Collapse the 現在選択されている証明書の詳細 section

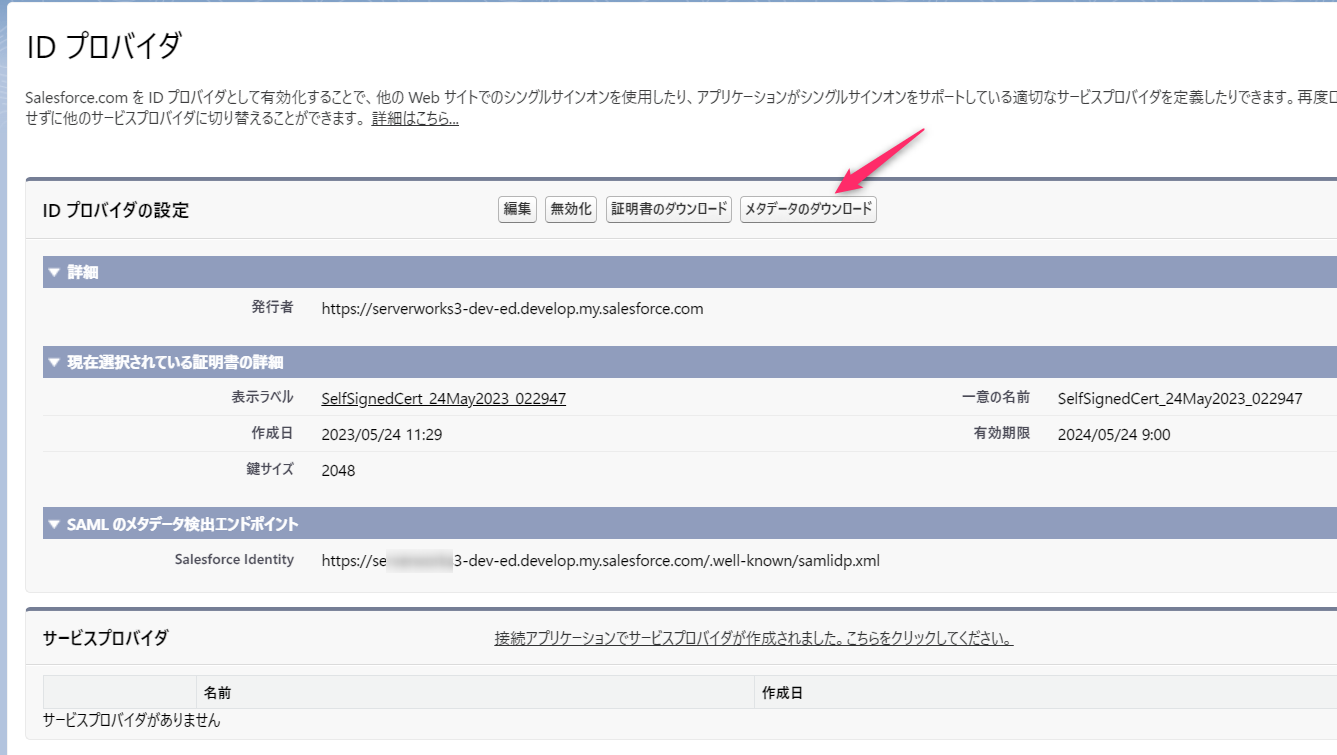coord(54,362)
